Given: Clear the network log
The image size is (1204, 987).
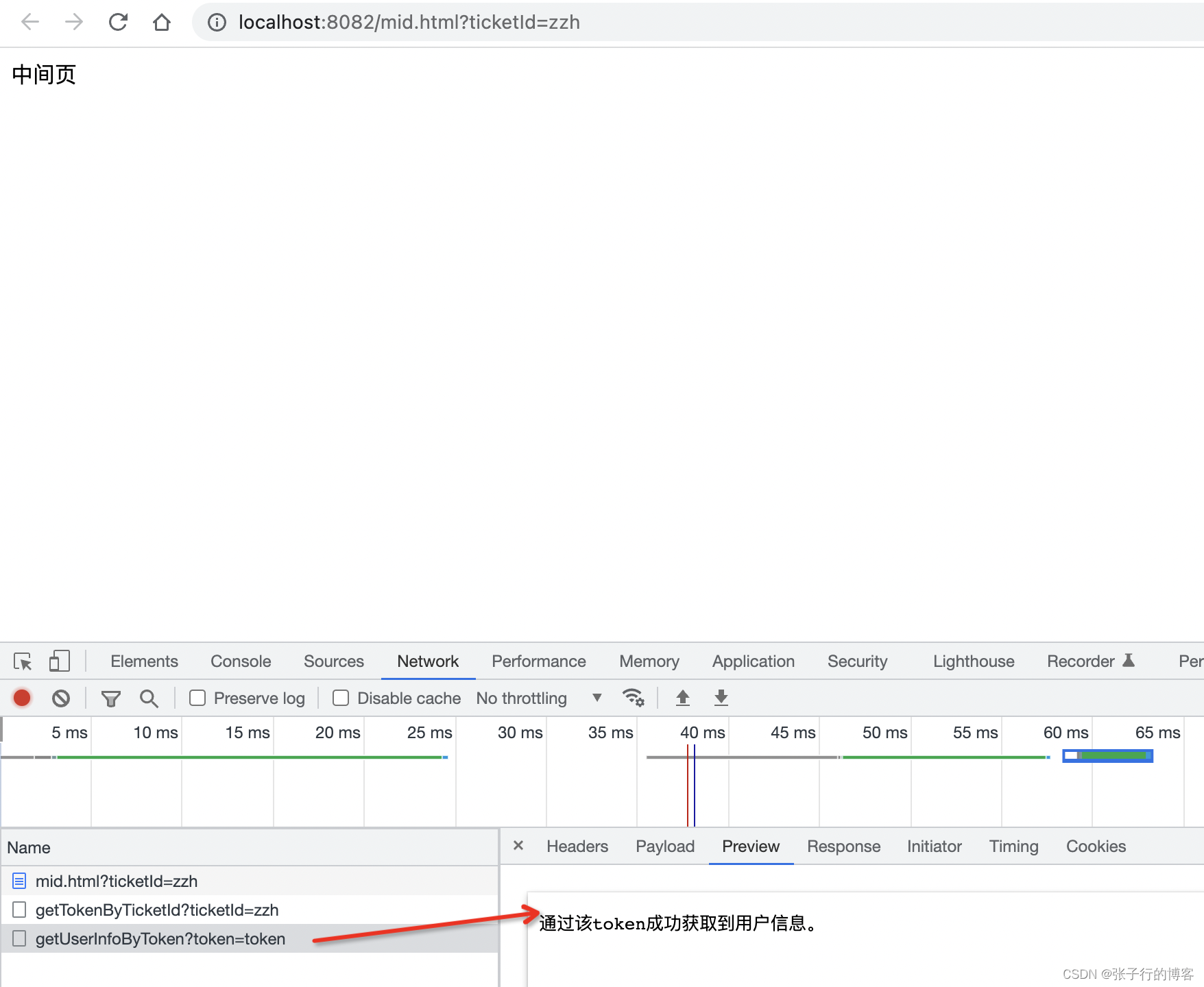Looking at the screenshot, I should click(61, 698).
